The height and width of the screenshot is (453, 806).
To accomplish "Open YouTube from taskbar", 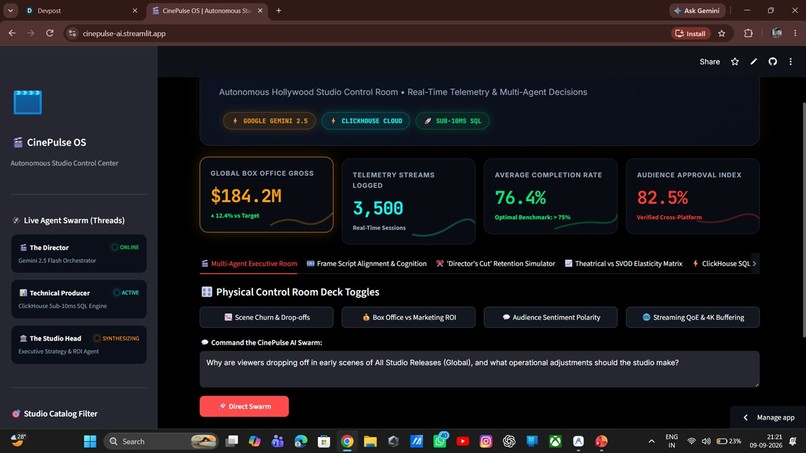I will pyautogui.click(x=463, y=441).
